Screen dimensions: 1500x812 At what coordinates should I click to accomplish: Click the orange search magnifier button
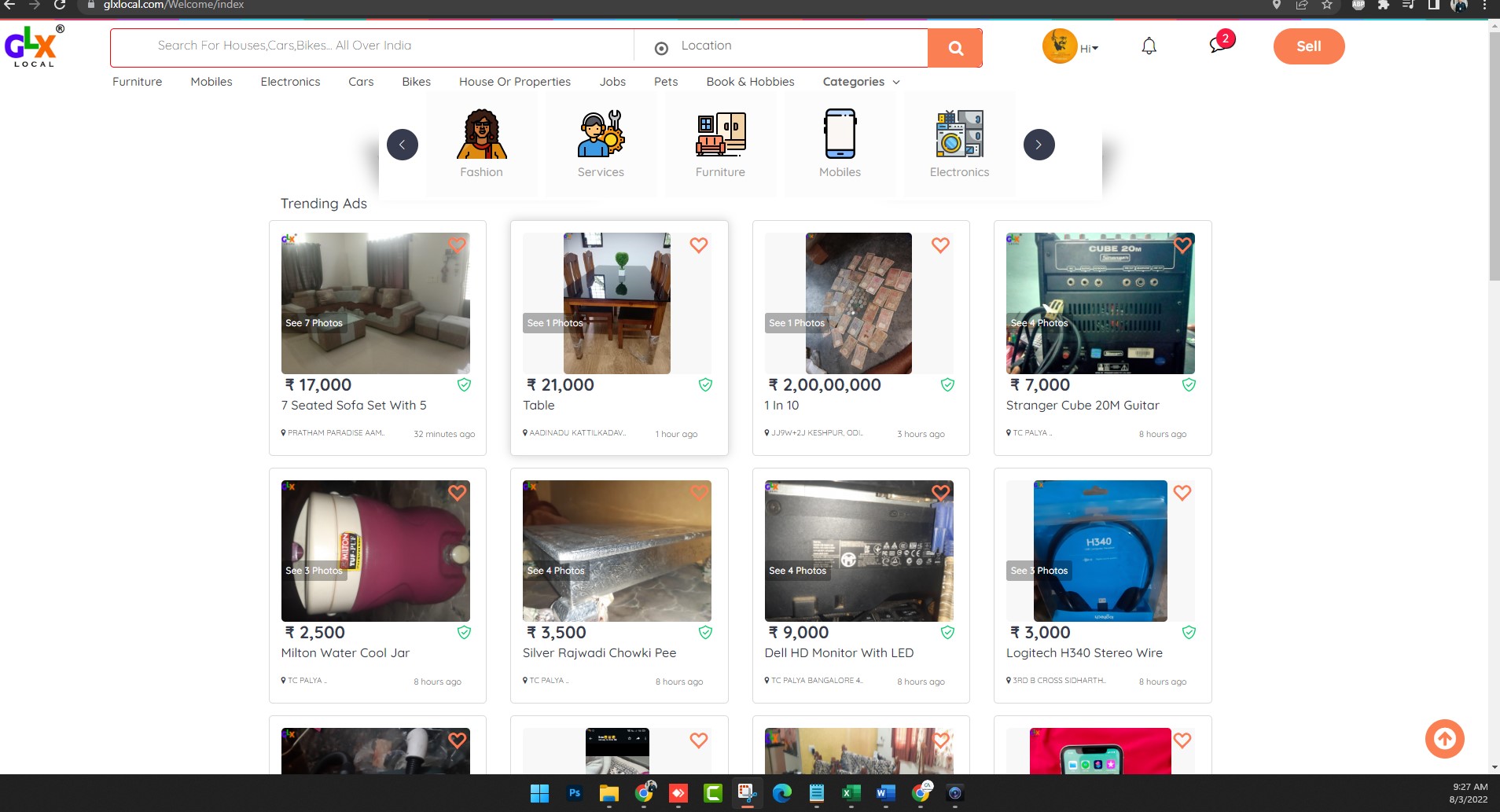[955, 48]
